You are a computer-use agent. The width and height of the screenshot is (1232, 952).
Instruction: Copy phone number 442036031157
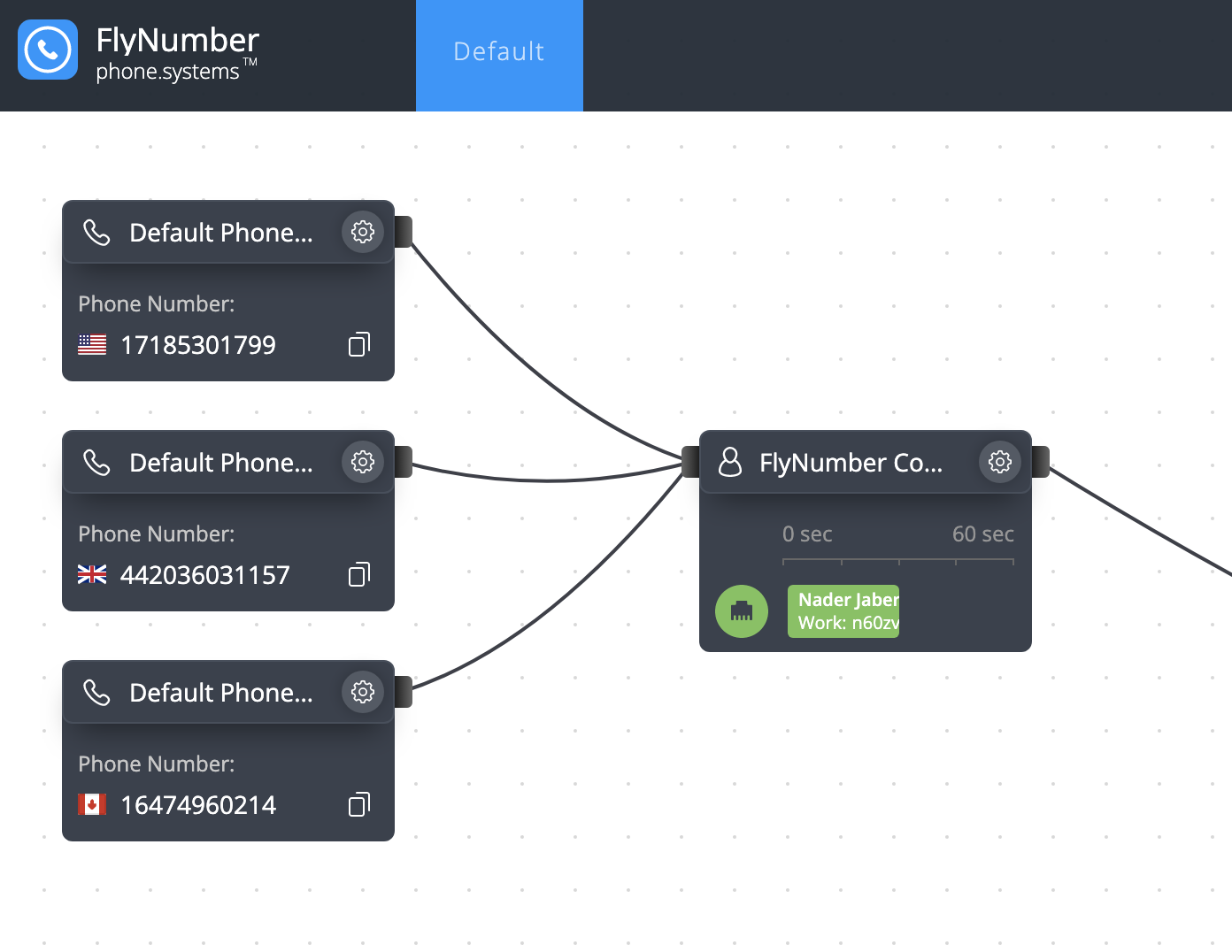pyautogui.click(x=359, y=574)
